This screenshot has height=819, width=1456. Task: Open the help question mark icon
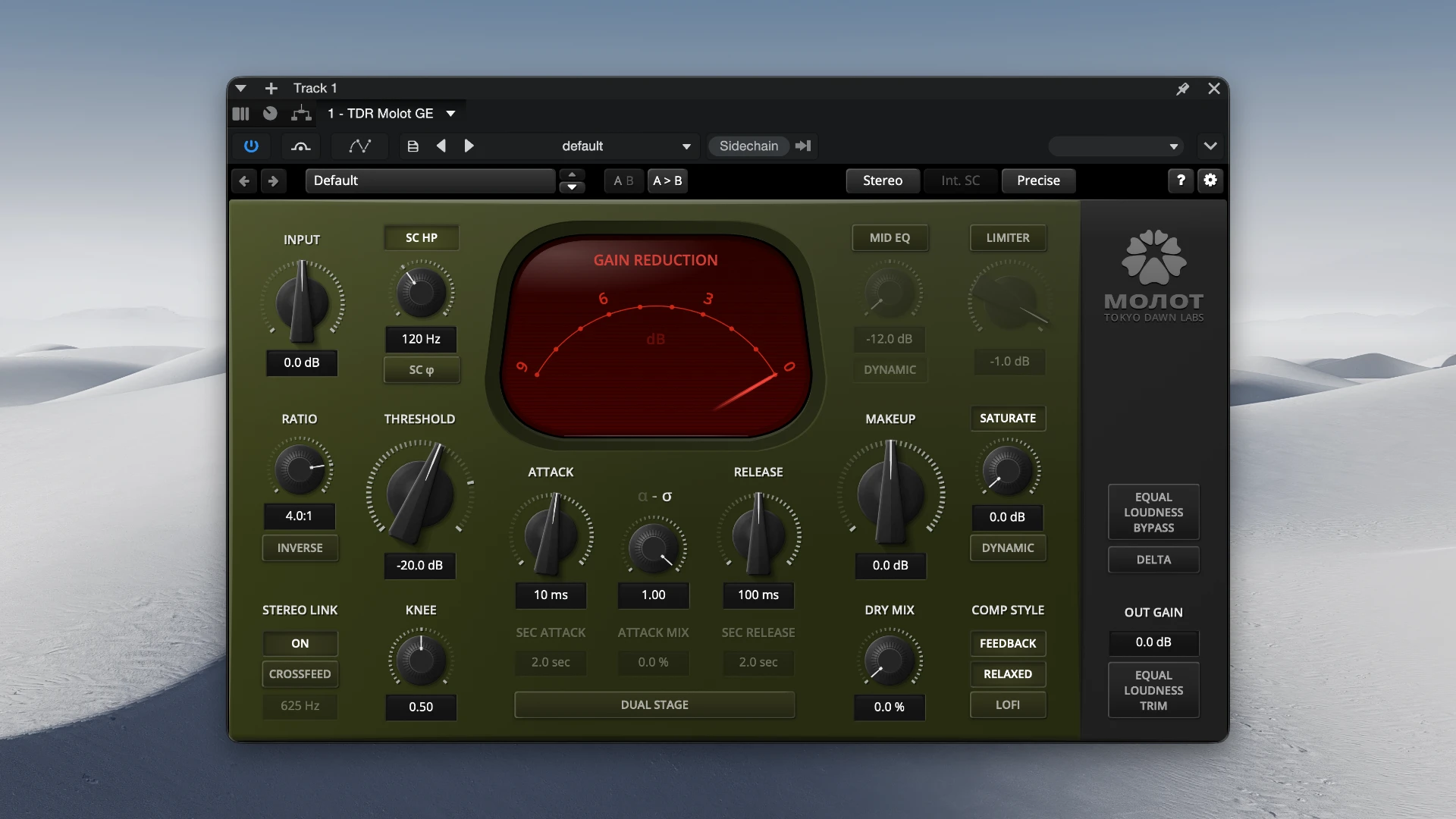click(x=1181, y=180)
